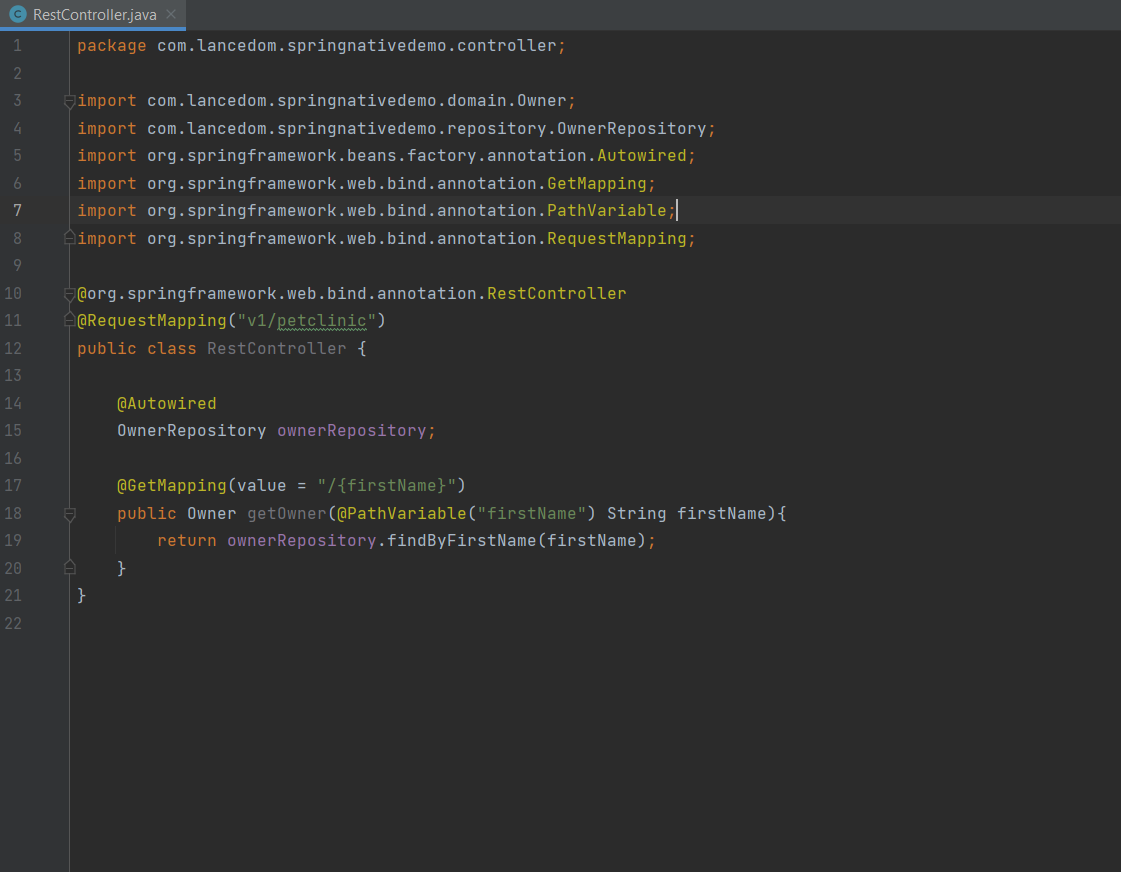Click GetMapping in the line 6 import
This screenshot has height=872, width=1121.
click(596, 184)
